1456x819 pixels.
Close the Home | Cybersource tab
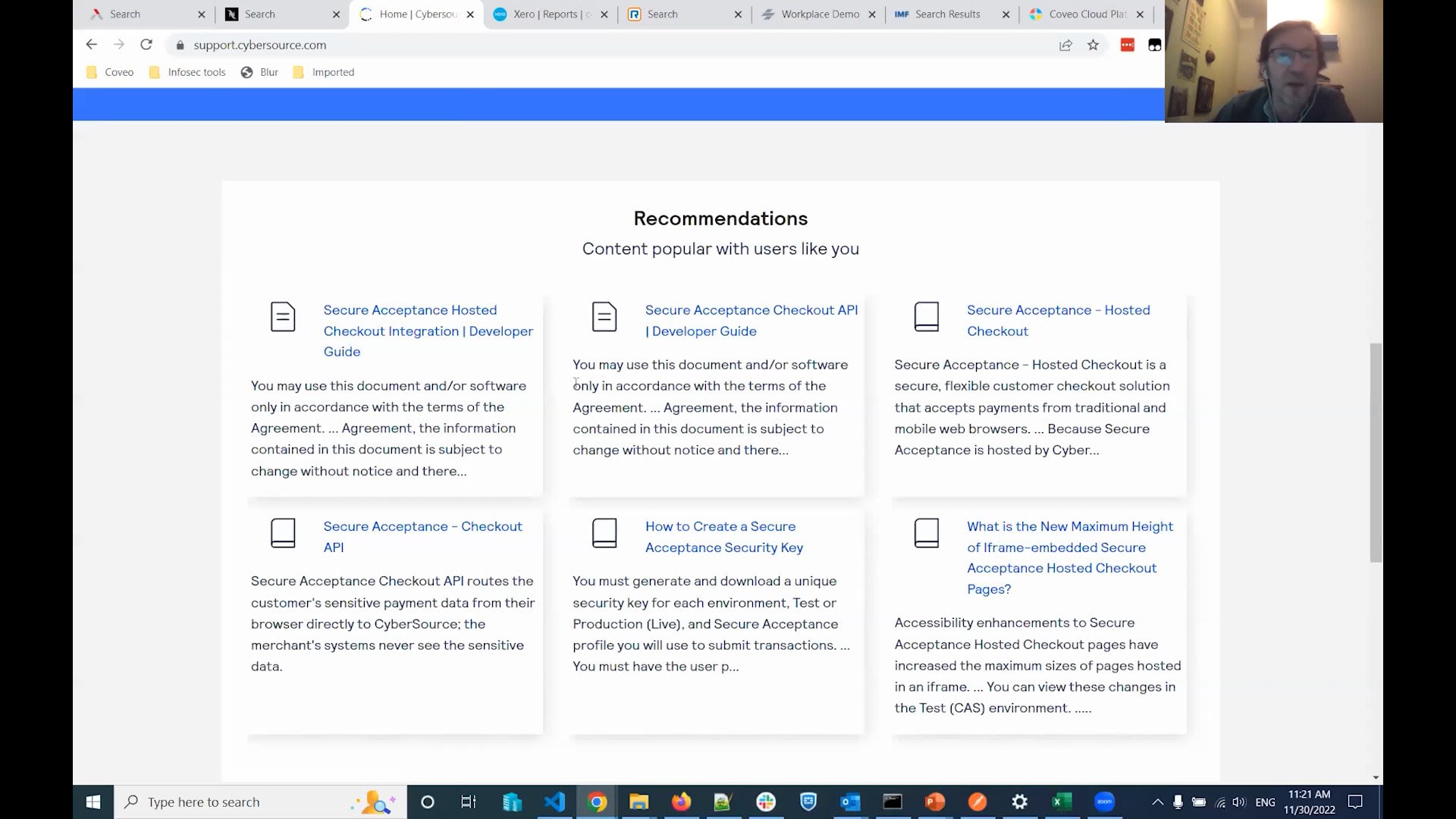470,14
